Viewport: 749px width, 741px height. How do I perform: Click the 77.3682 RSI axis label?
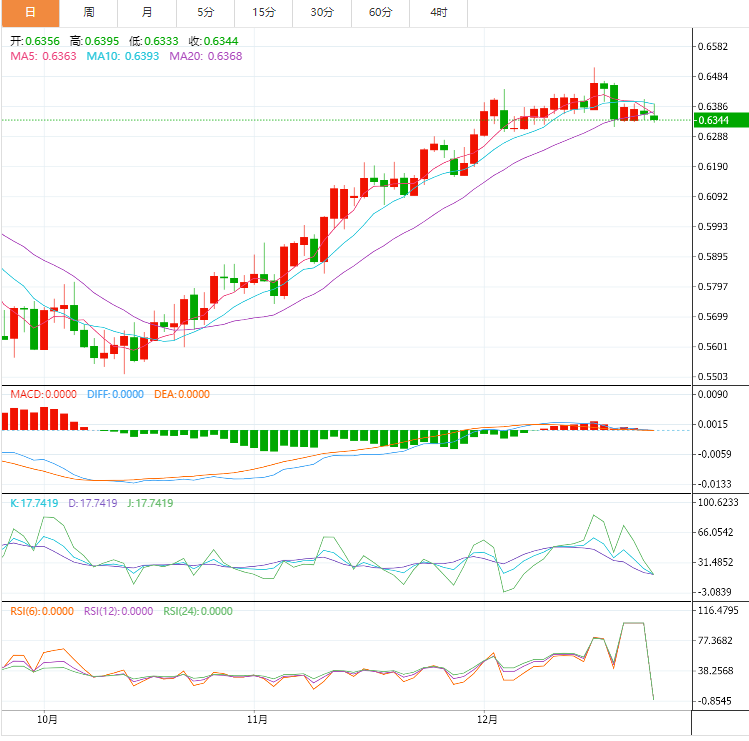point(716,641)
